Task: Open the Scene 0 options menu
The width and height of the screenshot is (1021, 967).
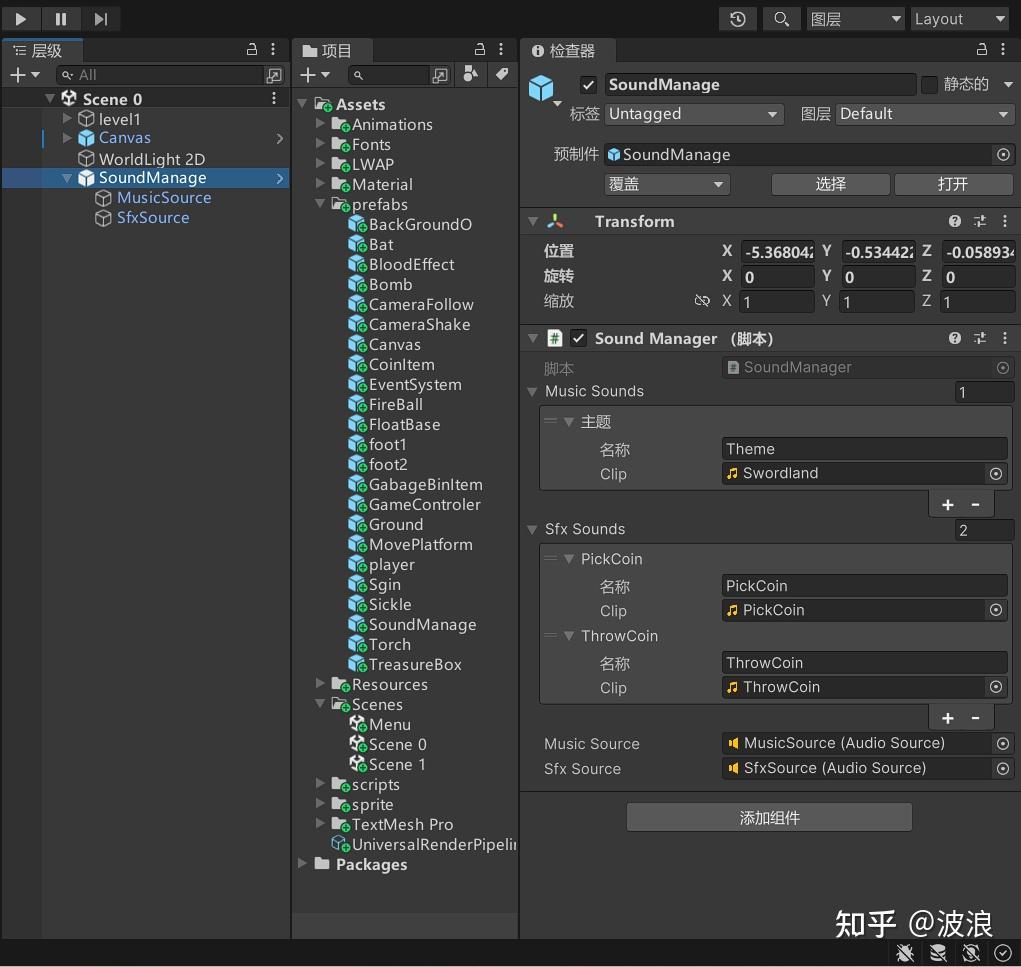Action: (274, 98)
